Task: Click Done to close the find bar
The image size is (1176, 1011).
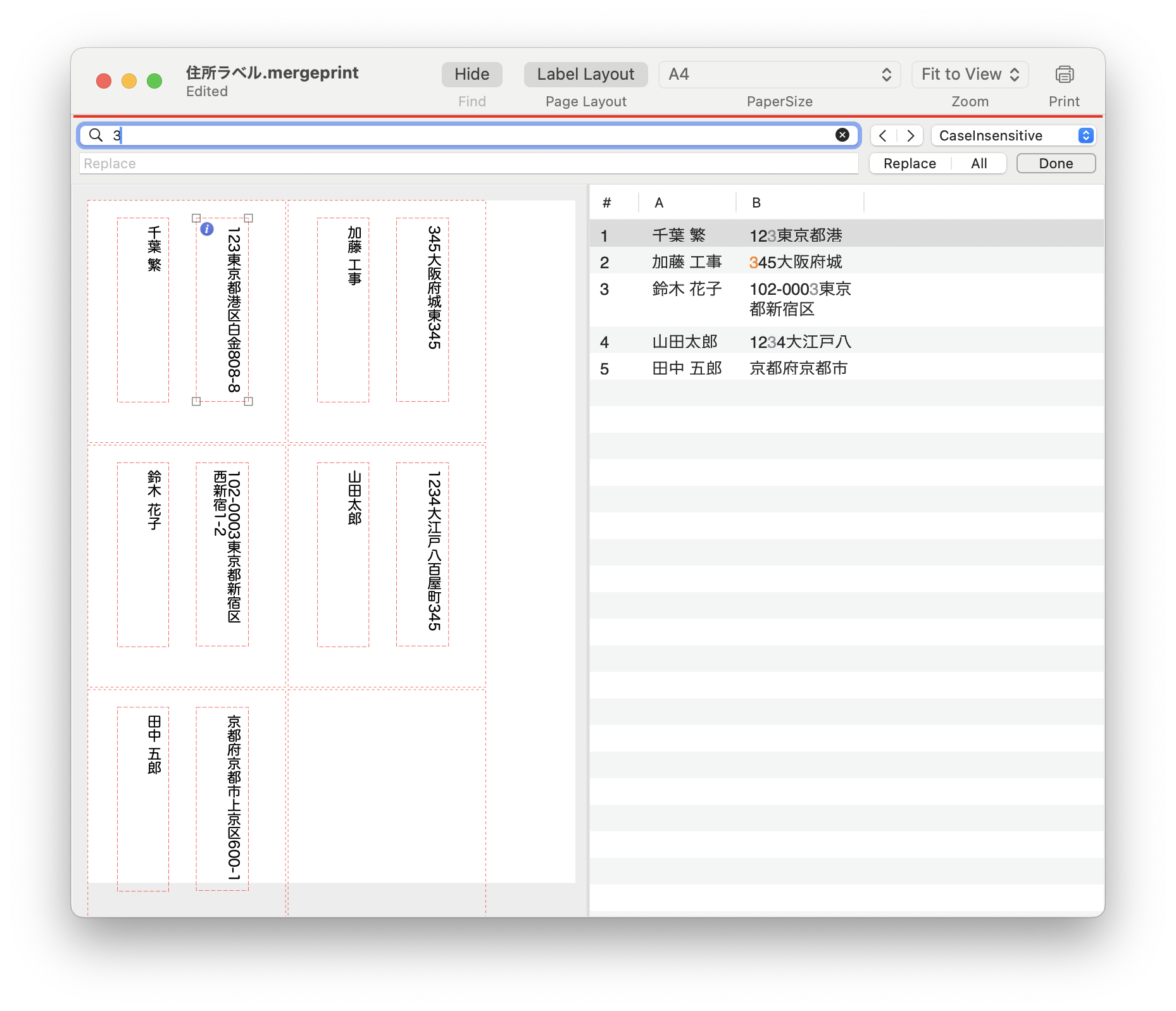Action: 1056,163
